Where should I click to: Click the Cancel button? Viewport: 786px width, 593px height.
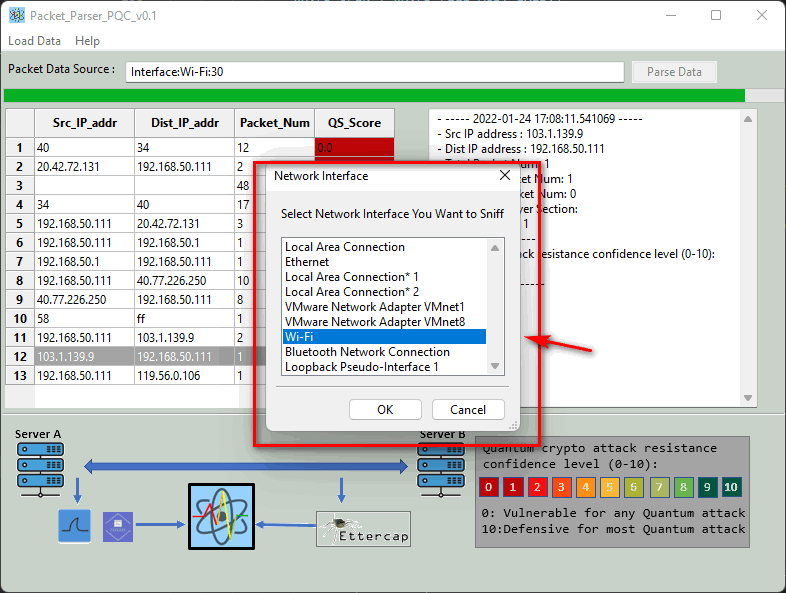(x=468, y=410)
